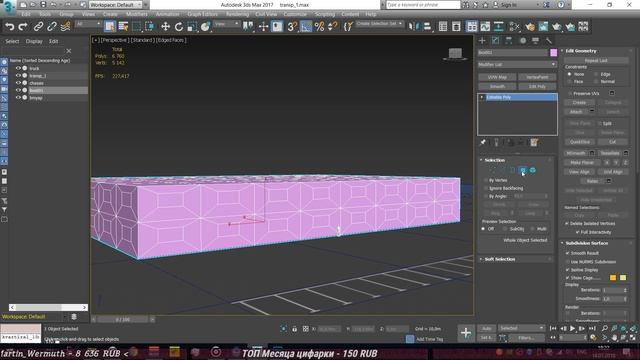Click the Repeat Last button
The width and height of the screenshot is (640, 360).
(596, 60)
